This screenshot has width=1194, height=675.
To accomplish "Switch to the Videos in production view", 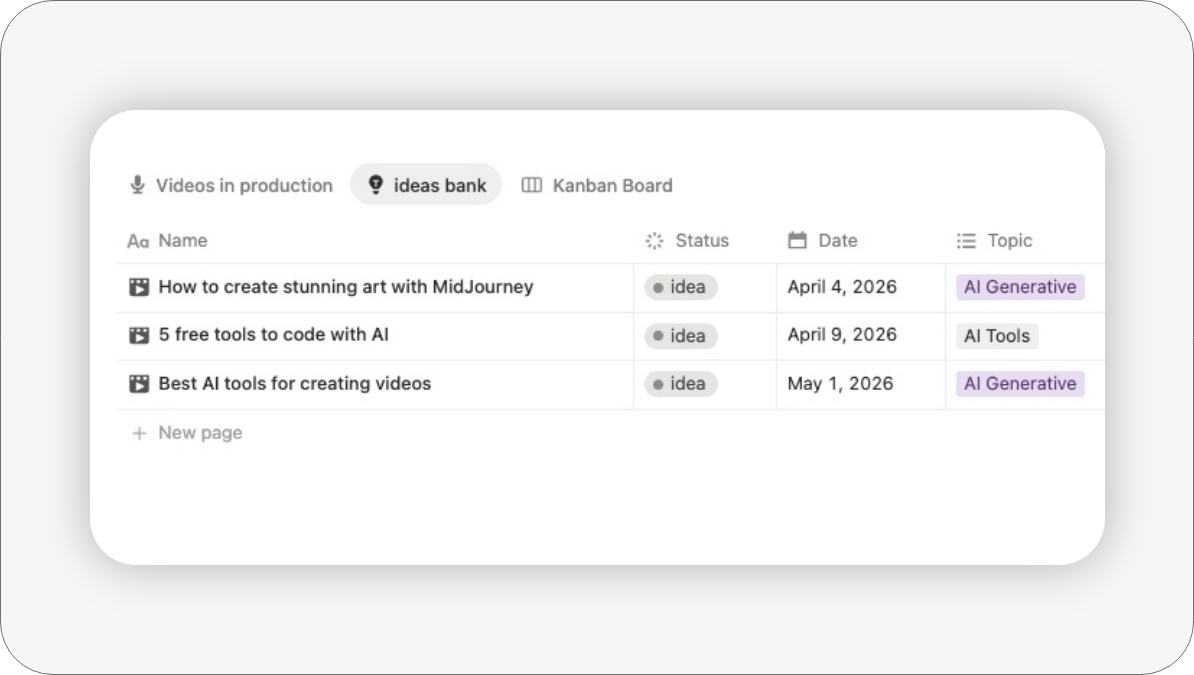I will pyautogui.click(x=243, y=185).
